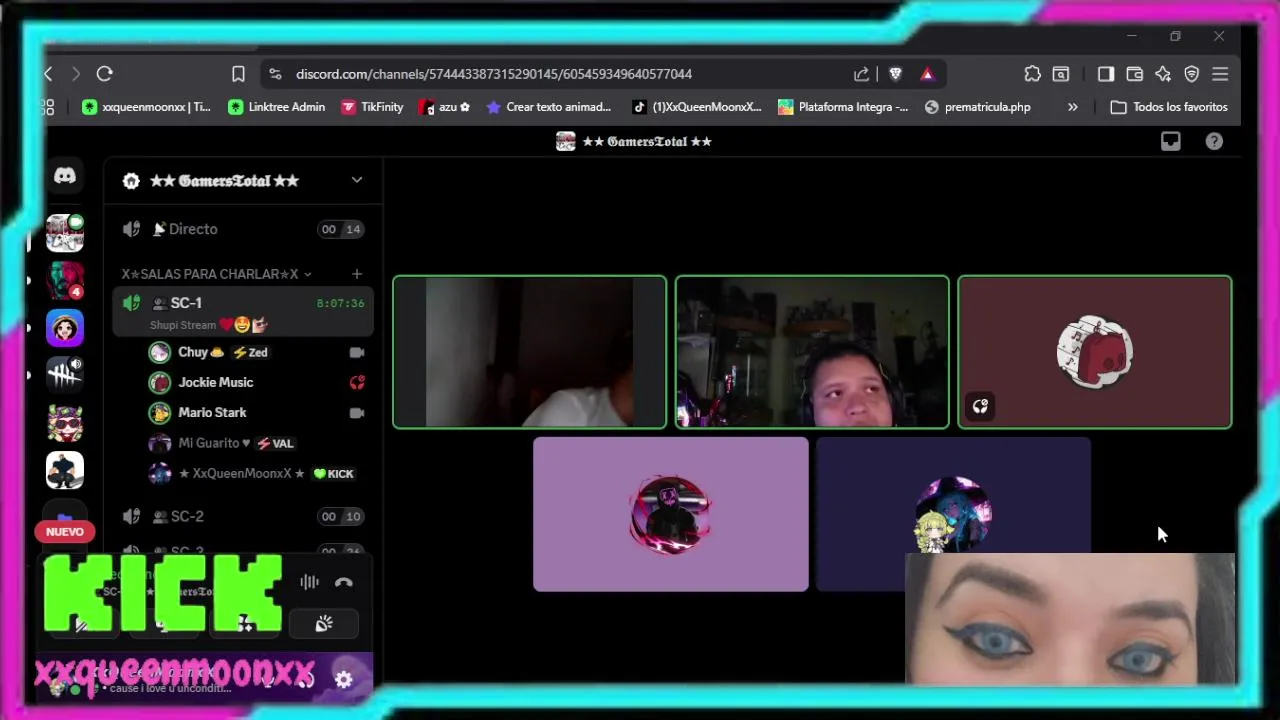The width and height of the screenshot is (1280, 720).
Task: Open the Discord inbox icon
Action: (1170, 141)
